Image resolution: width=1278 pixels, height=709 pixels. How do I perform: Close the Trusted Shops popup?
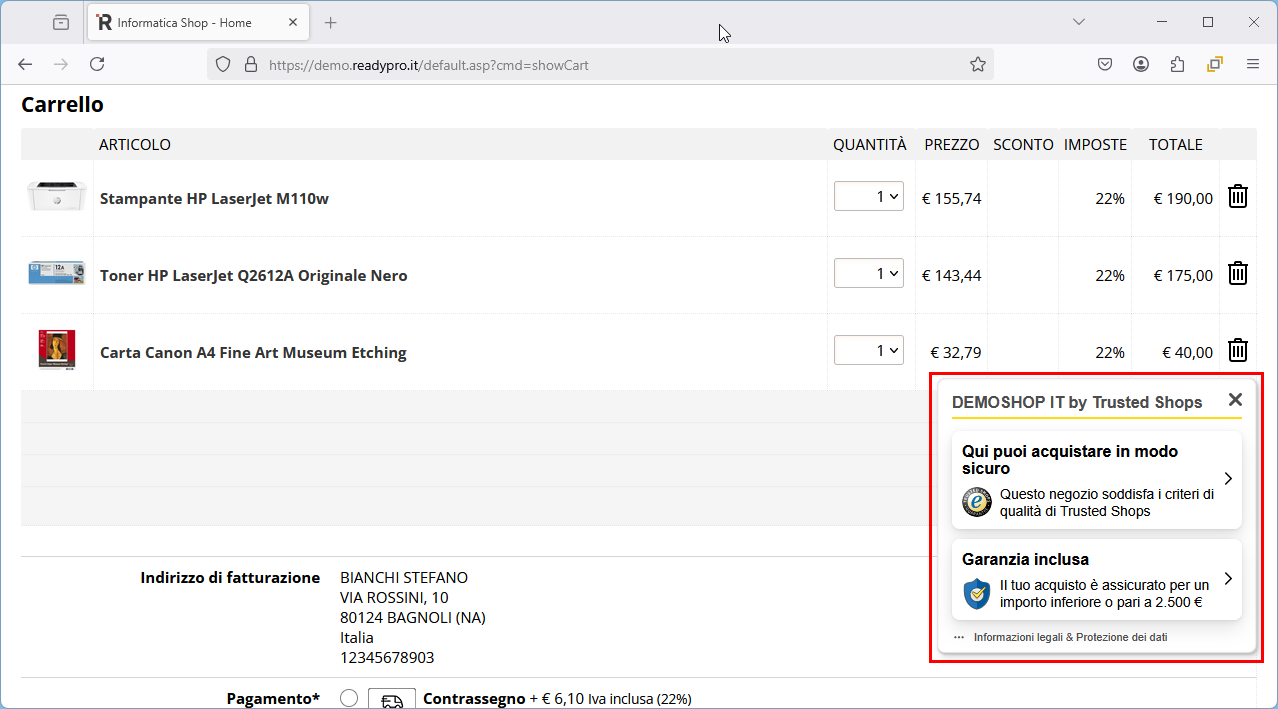1235,400
